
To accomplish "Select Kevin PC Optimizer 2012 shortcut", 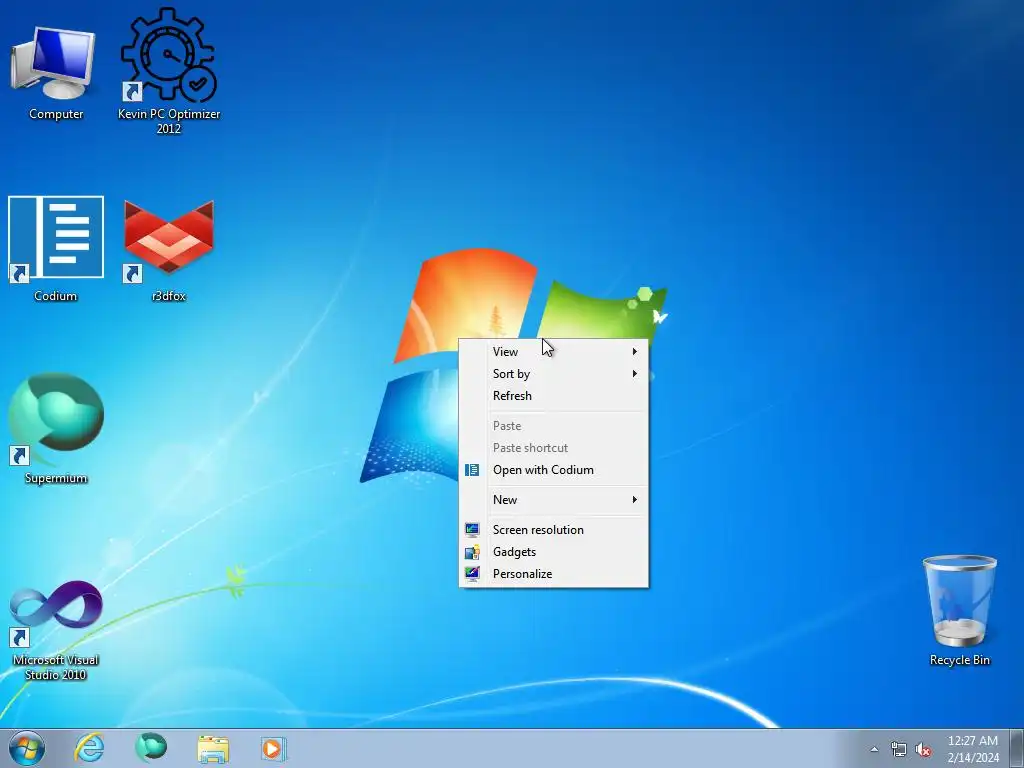I will pos(168,71).
